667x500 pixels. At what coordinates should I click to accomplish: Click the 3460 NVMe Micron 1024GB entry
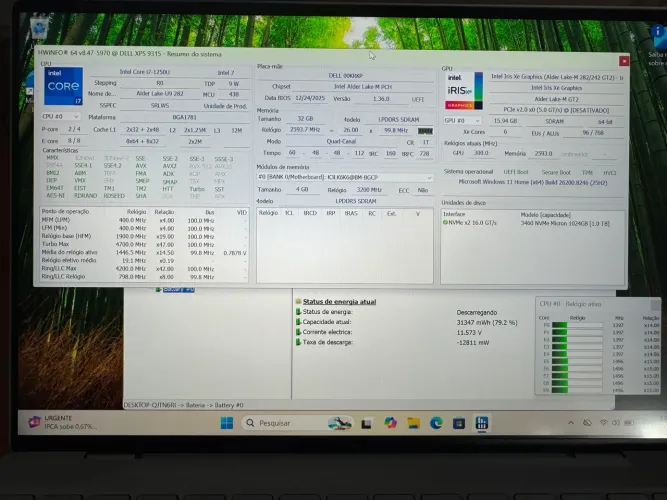(x=565, y=223)
